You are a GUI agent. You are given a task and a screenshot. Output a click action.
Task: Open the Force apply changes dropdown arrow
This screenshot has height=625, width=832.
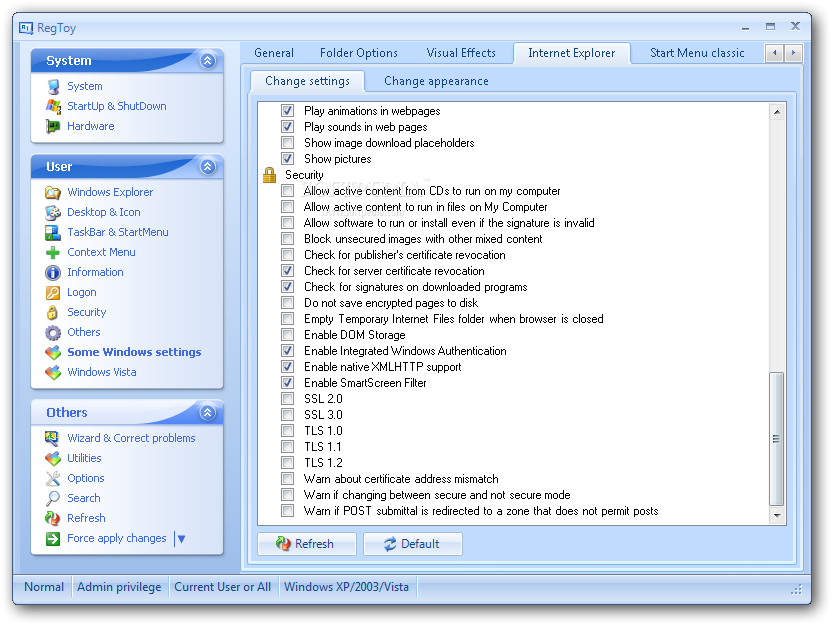point(181,539)
